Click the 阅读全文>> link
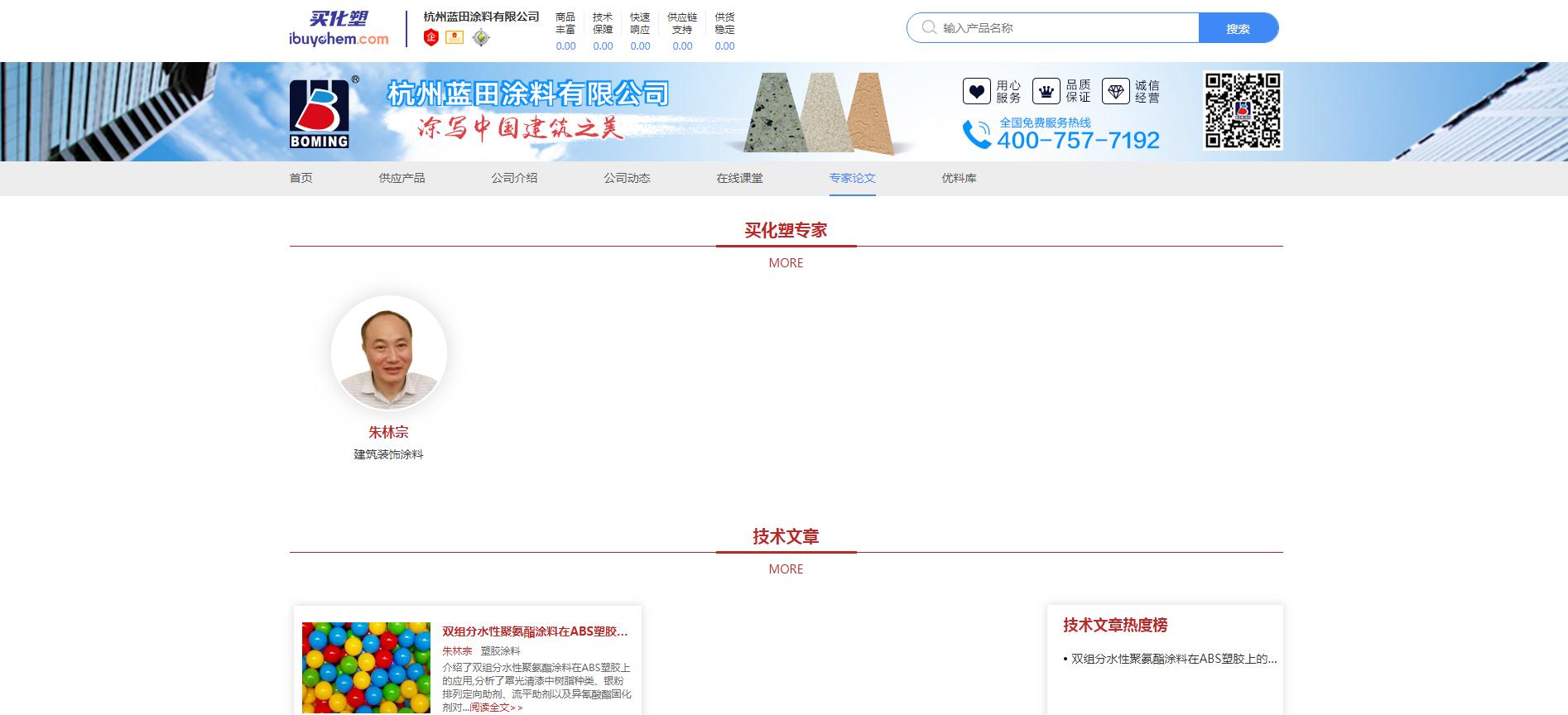Viewport: 1568px width, 715px height. click(497, 708)
